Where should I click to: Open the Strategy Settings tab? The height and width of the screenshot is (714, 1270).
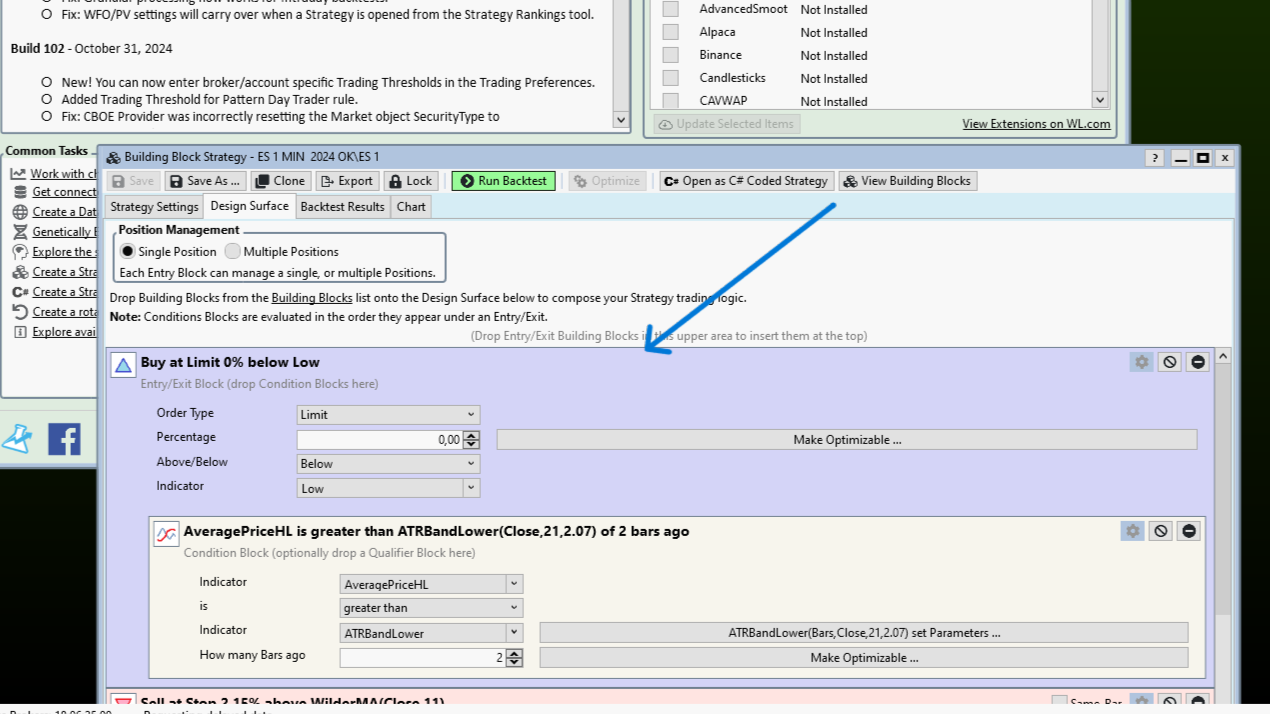pyautogui.click(x=154, y=207)
